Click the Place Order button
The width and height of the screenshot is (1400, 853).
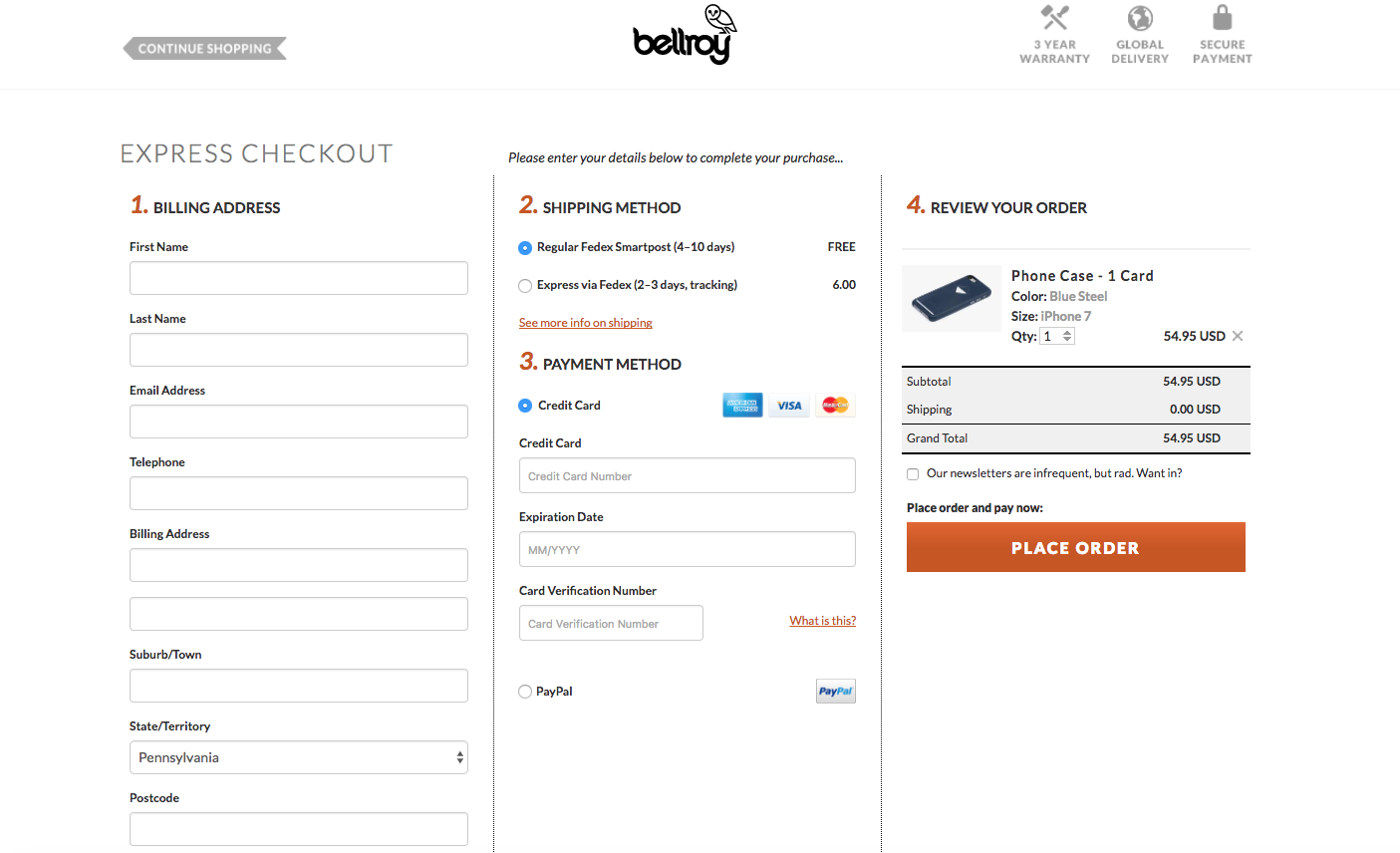pos(1076,547)
